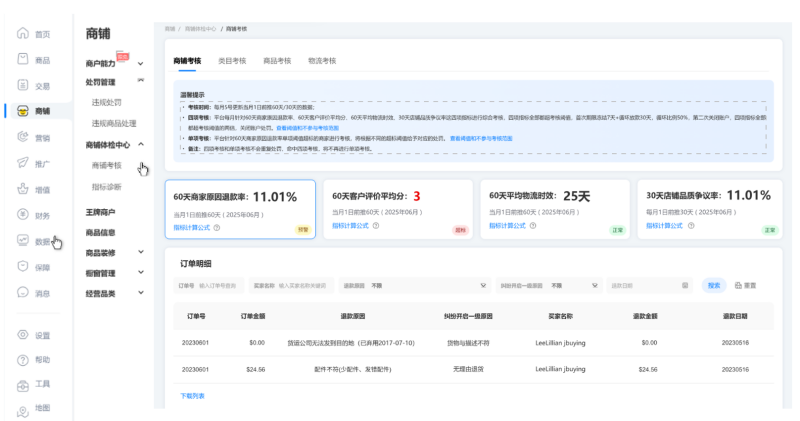Switch to the 物流考核 tab
This screenshot has height=421, width=800.
(x=321, y=61)
